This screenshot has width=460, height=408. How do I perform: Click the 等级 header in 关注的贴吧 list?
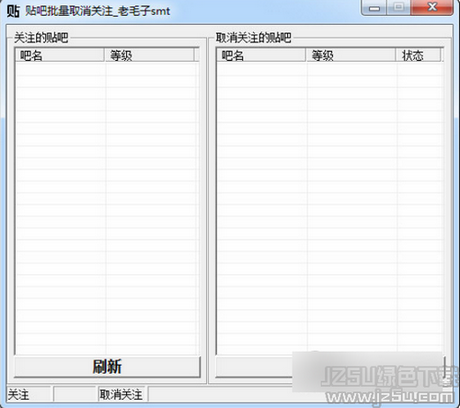(149, 55)
